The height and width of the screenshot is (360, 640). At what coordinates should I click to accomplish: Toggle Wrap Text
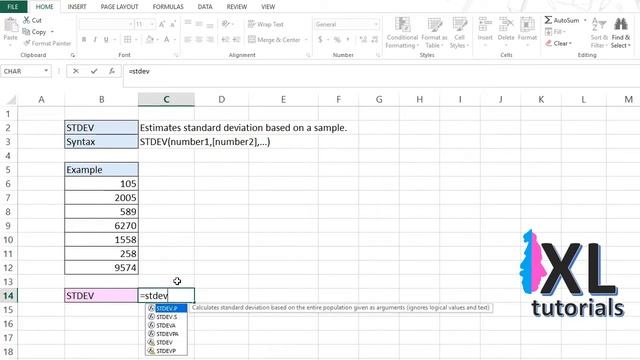(x=265, y=24)
